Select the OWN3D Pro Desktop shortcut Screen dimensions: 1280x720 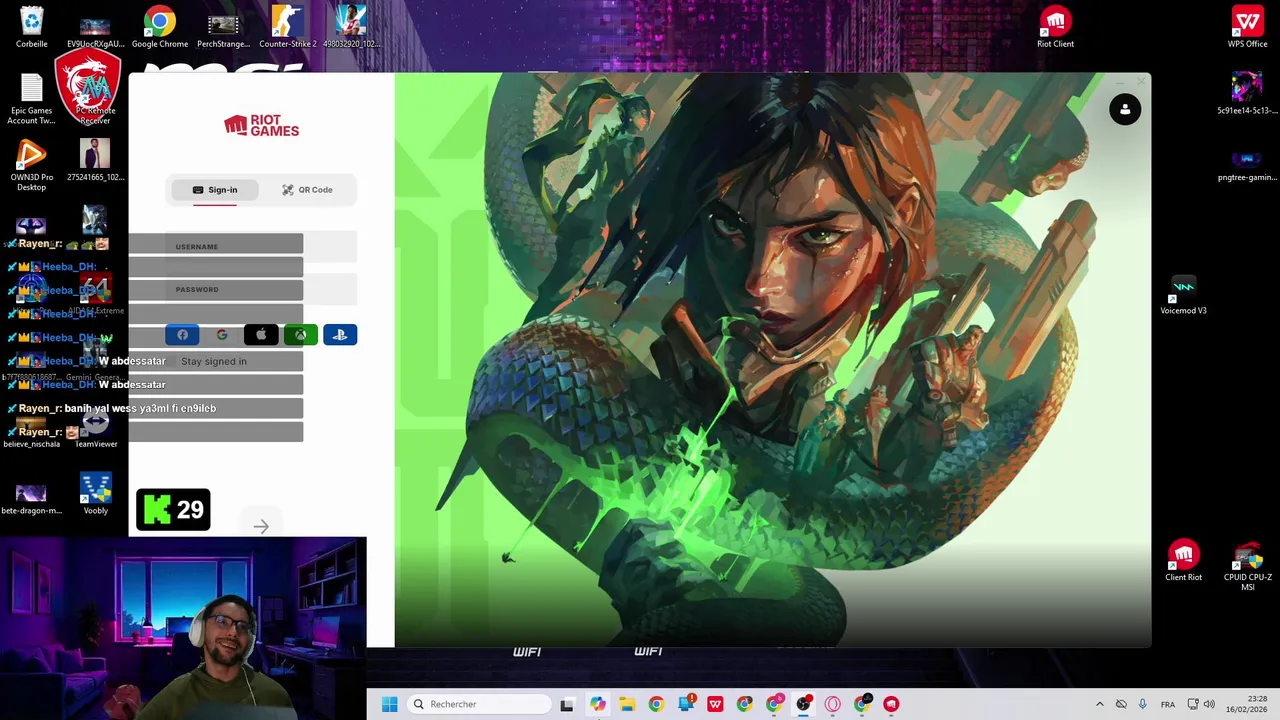pyautogui.click(x=31, y=166)
